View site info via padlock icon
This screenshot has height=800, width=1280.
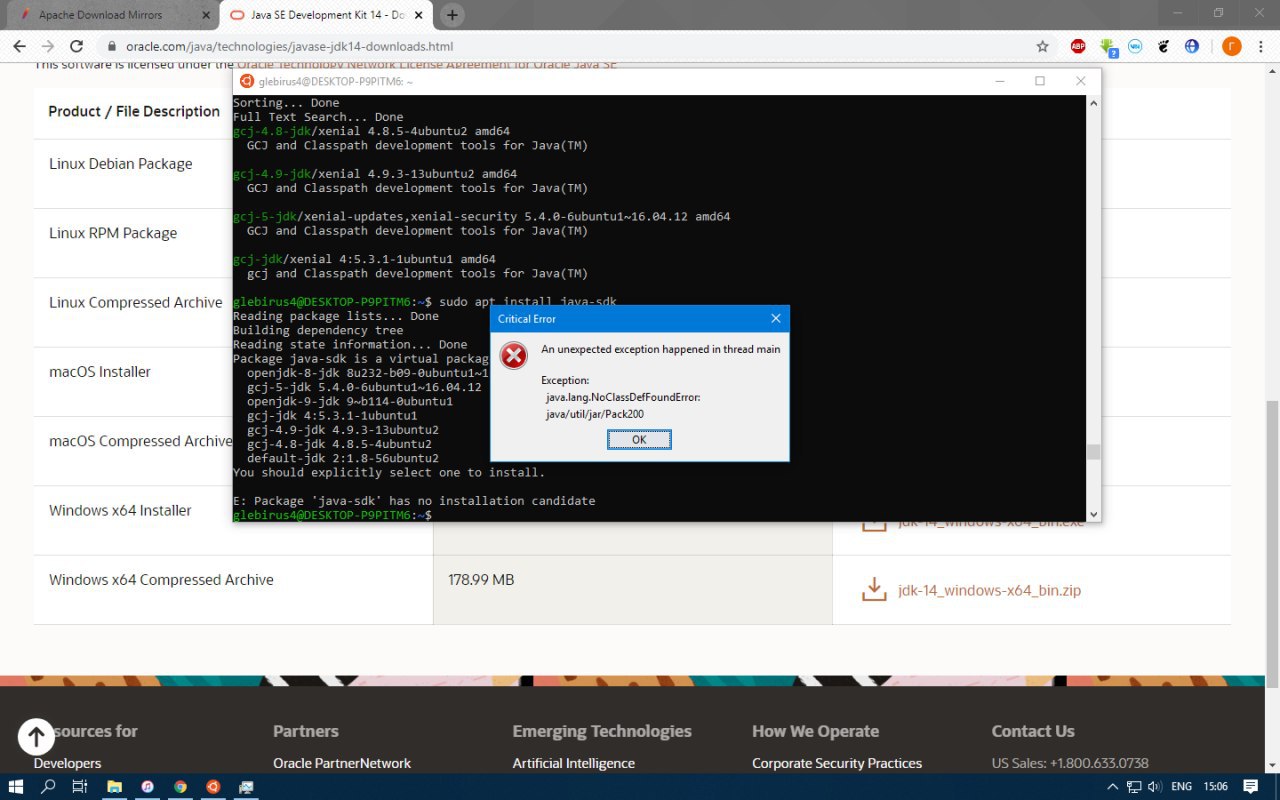pyautogui.click(x=111, y=46)
